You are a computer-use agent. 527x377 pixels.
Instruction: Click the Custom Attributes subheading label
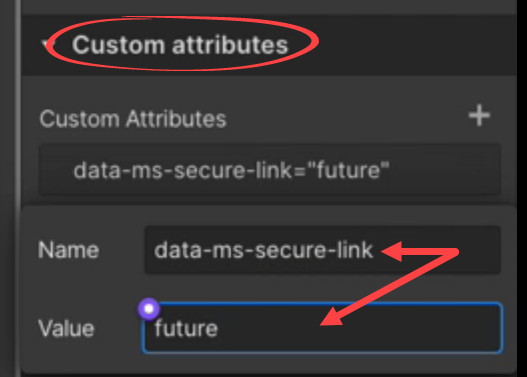(x=133, y=119)
